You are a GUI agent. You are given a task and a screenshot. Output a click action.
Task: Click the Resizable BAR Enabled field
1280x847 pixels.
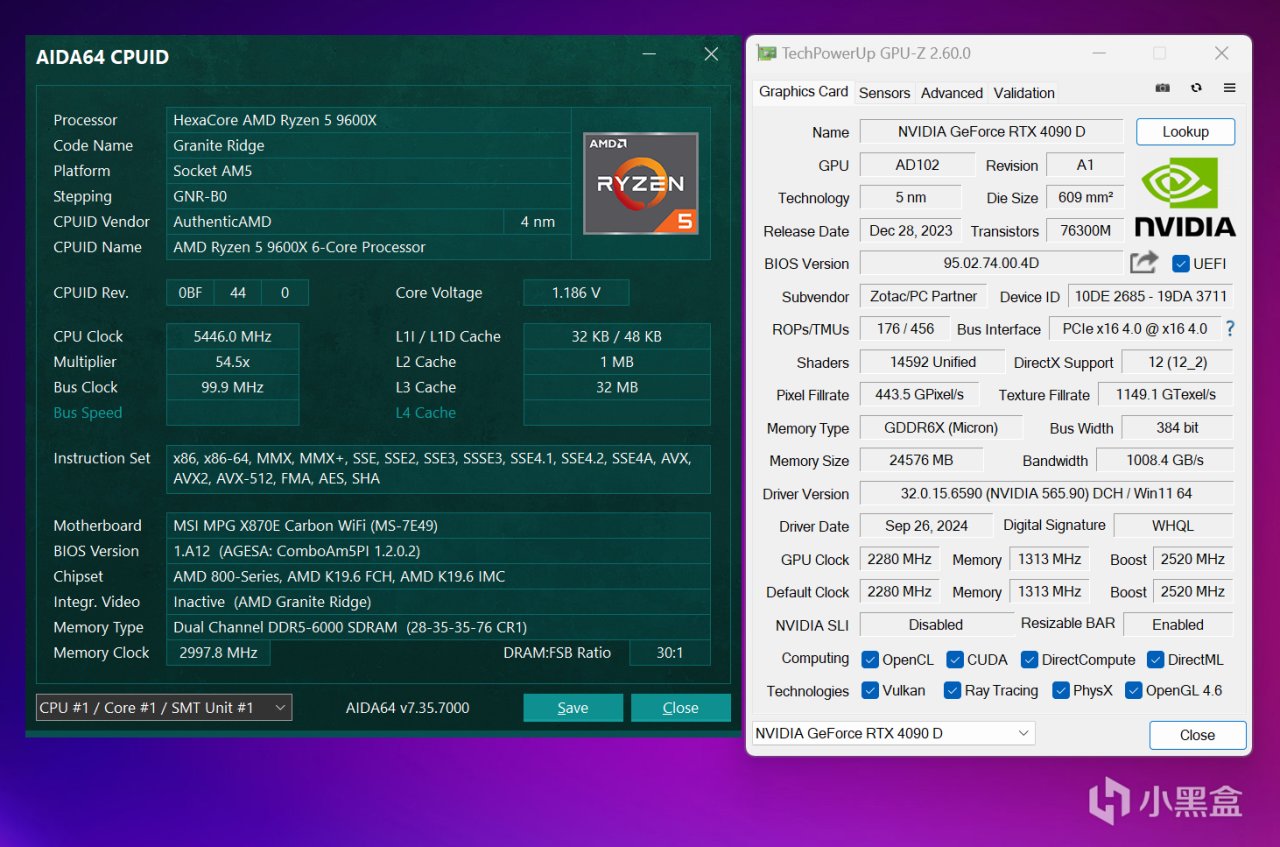[x=1178, y=625]
